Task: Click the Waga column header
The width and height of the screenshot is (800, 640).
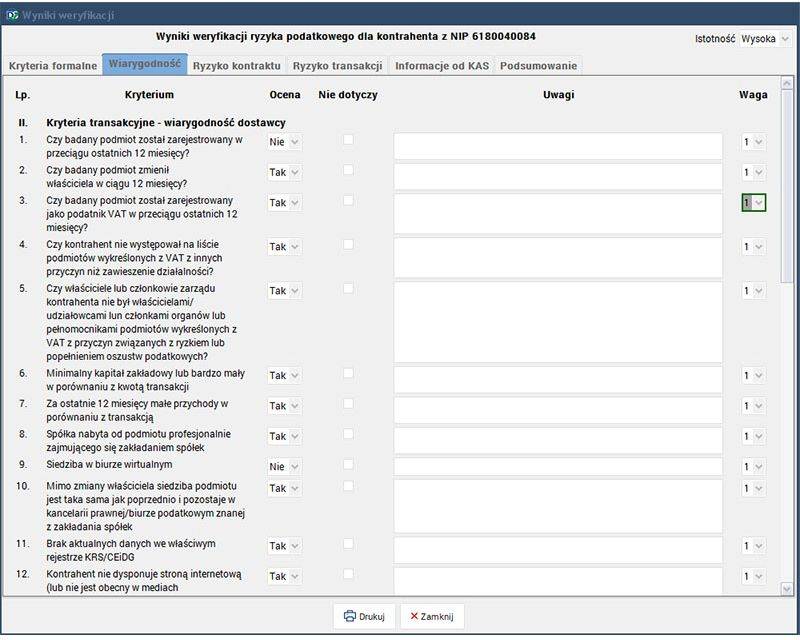Action: pyautogui.click(x=753, y=94)
